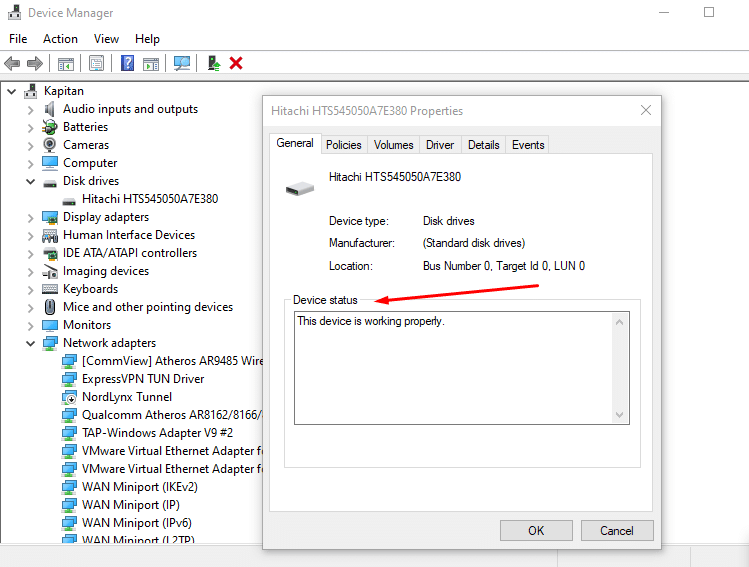The width and height of the screenshot is (749, 567).
Task: Click Scan for hardware changes icon
Action: pos(182,63)
